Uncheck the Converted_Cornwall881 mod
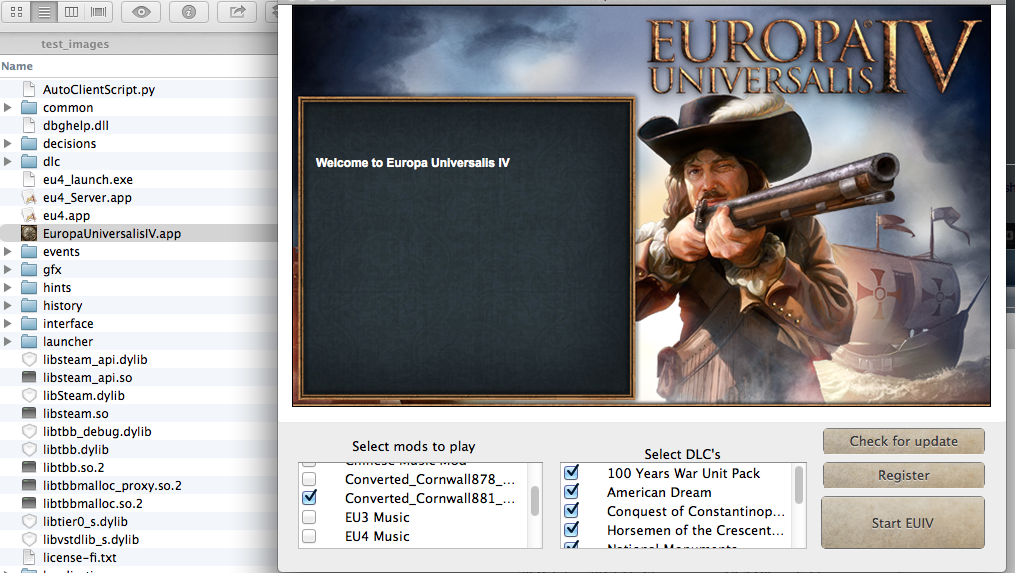Viewport: 1015px width, 573px height. 309,497
